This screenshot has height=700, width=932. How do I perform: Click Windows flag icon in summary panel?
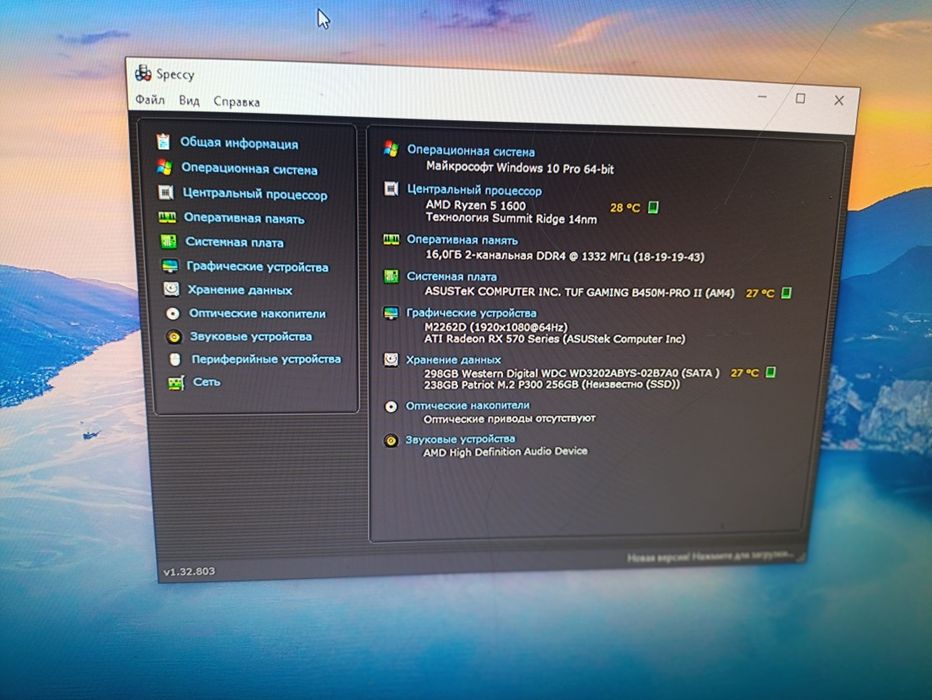point(391,149)
